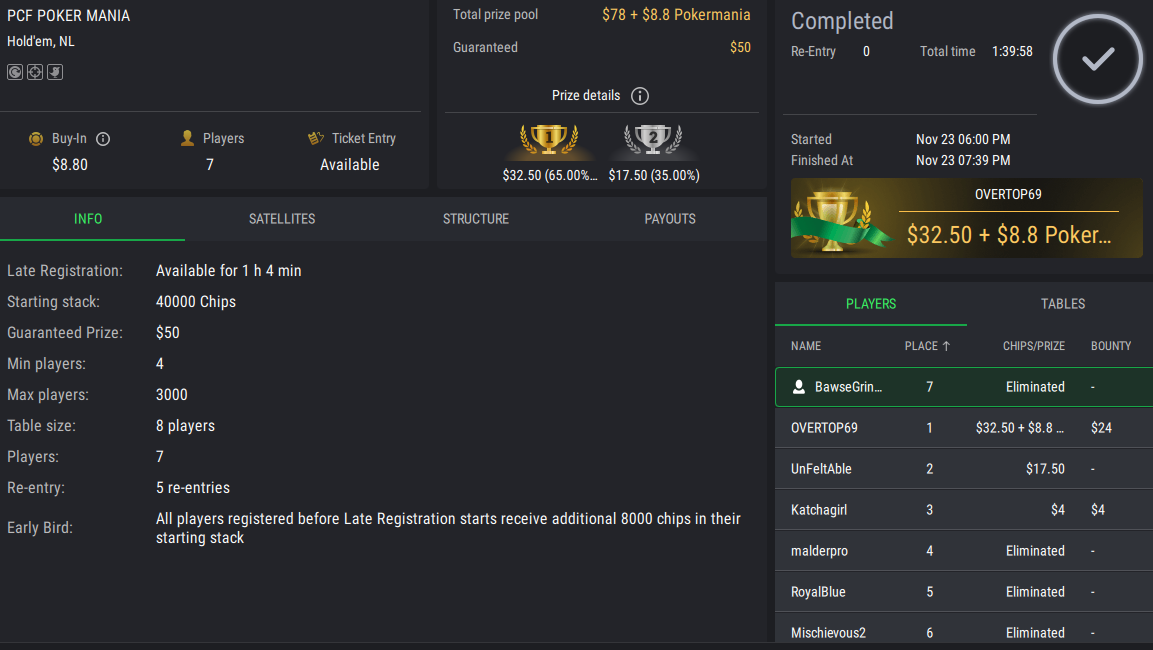The image size is (1153, 650).
Task: Open the Structure tab
Action: (476, 219)
